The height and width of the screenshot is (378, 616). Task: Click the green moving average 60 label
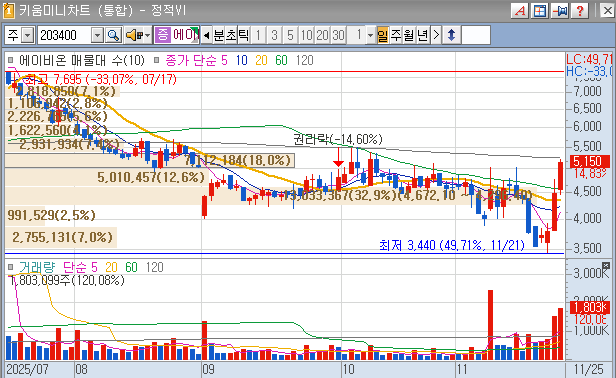tap(281, 60)
